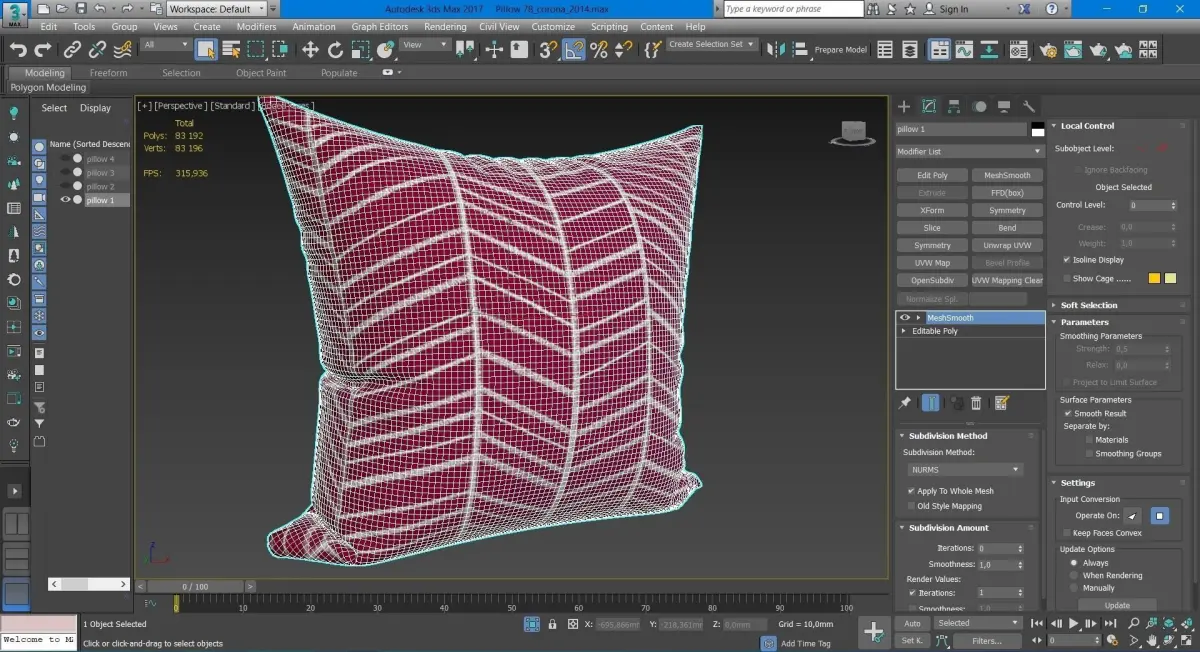Image resolution: width=1200 pixels, height=652 pixels.
Task: Toggle Pin Stack below the modifier stack
Action: click(905, 403)
